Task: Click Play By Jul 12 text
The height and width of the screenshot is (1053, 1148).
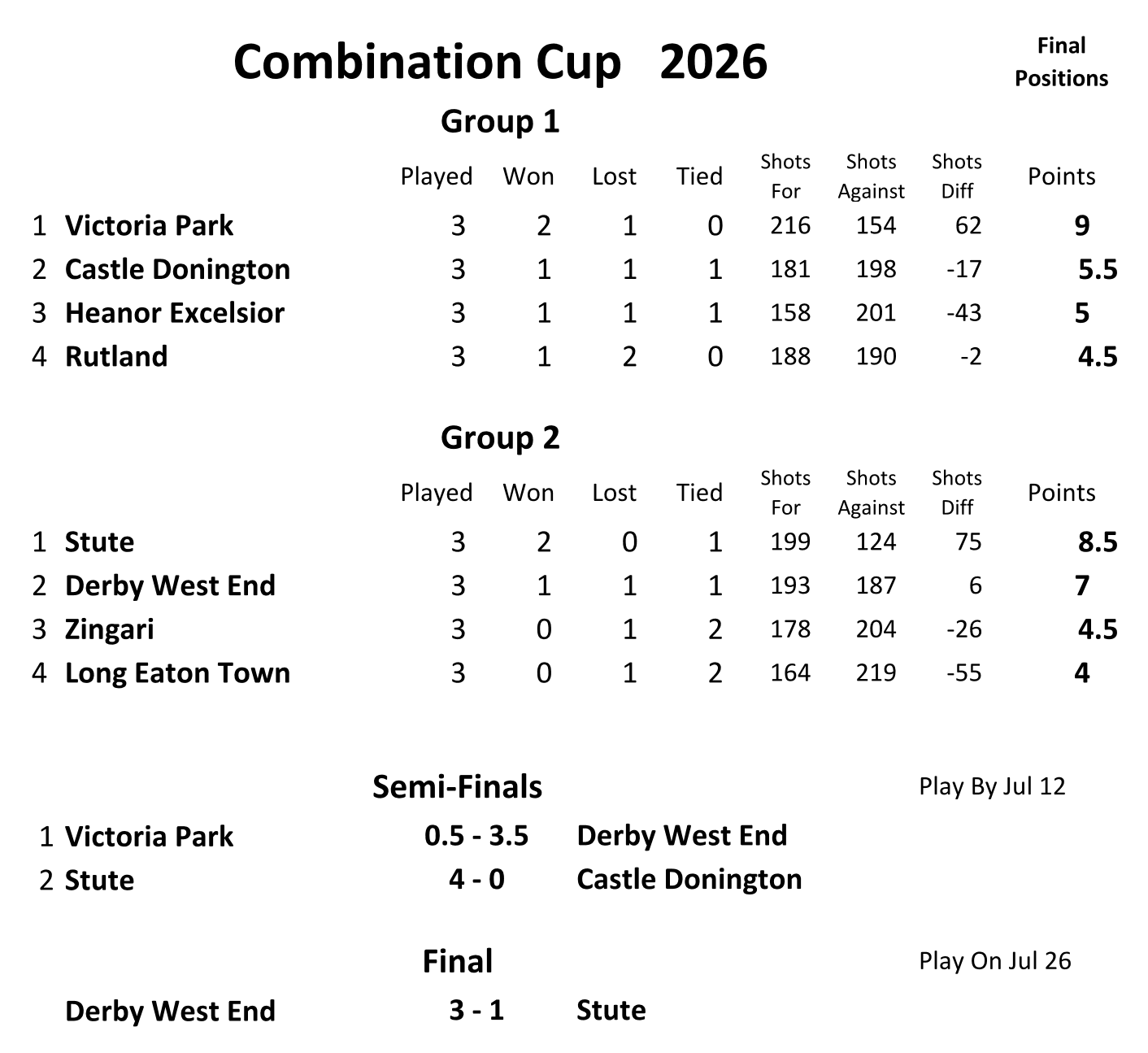Action: click(992, 786)
